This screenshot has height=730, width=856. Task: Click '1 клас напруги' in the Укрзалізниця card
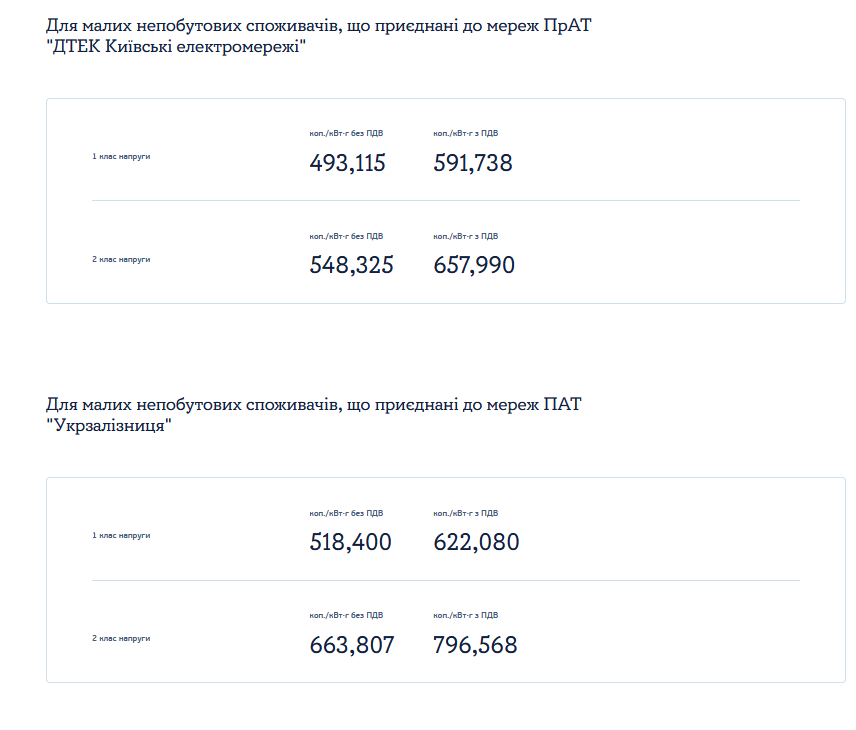pos(121,535)
